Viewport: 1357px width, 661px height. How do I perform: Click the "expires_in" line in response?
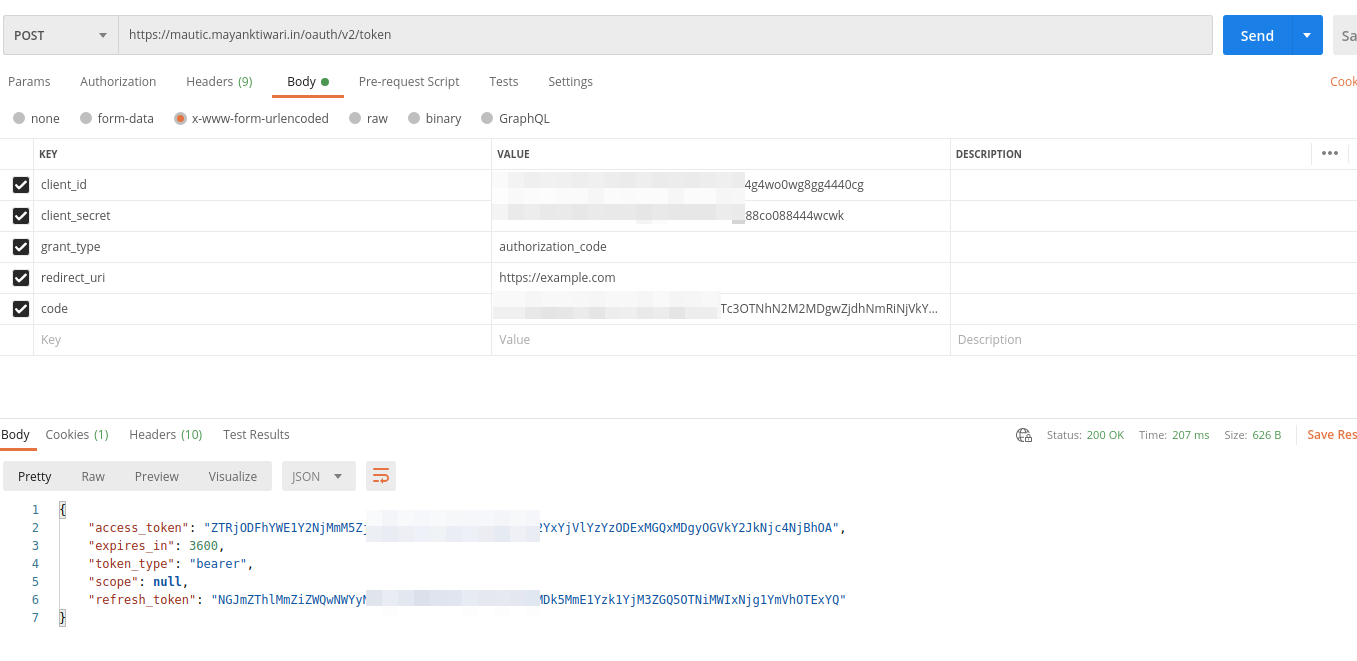157,546
